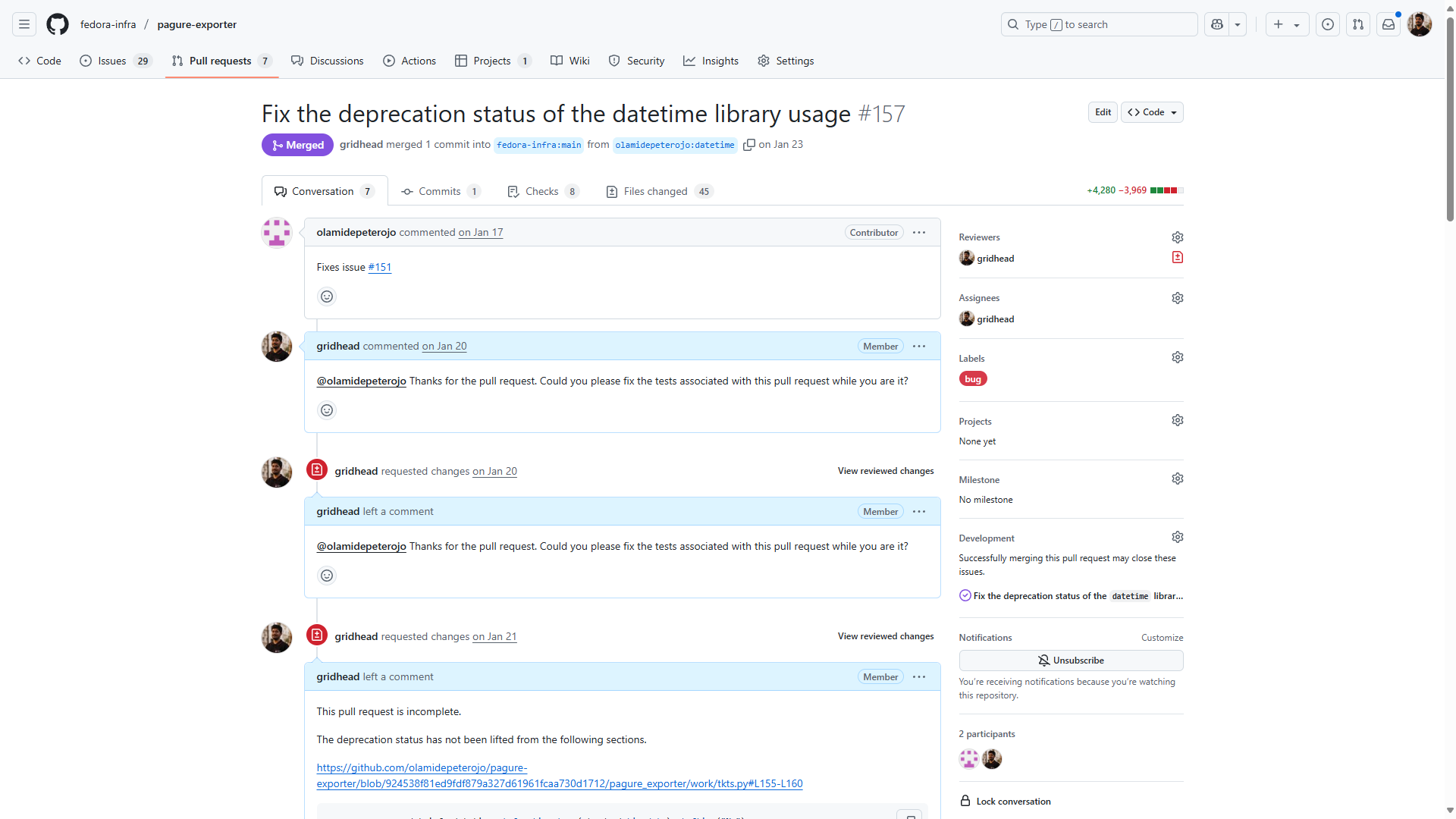The image size is (1456, 819).
Task: Edit labels via gear icon
Action: tap(1177, 357)
